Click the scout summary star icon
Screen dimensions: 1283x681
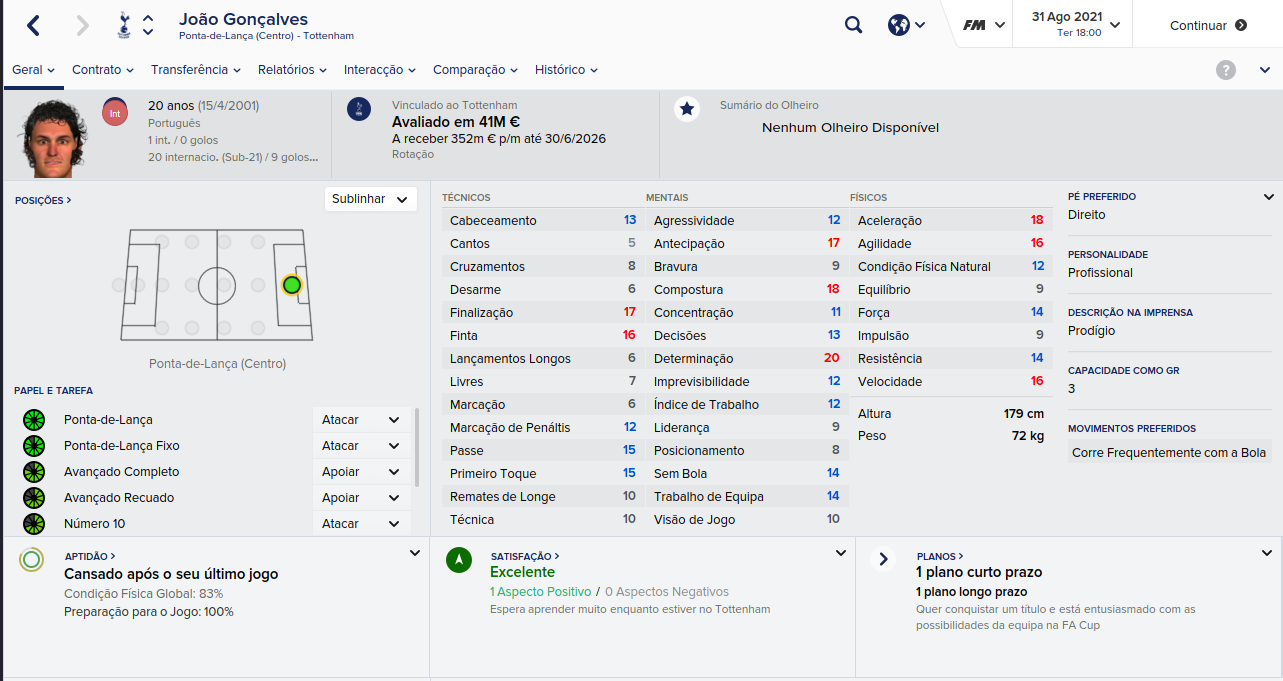point(686,109)
